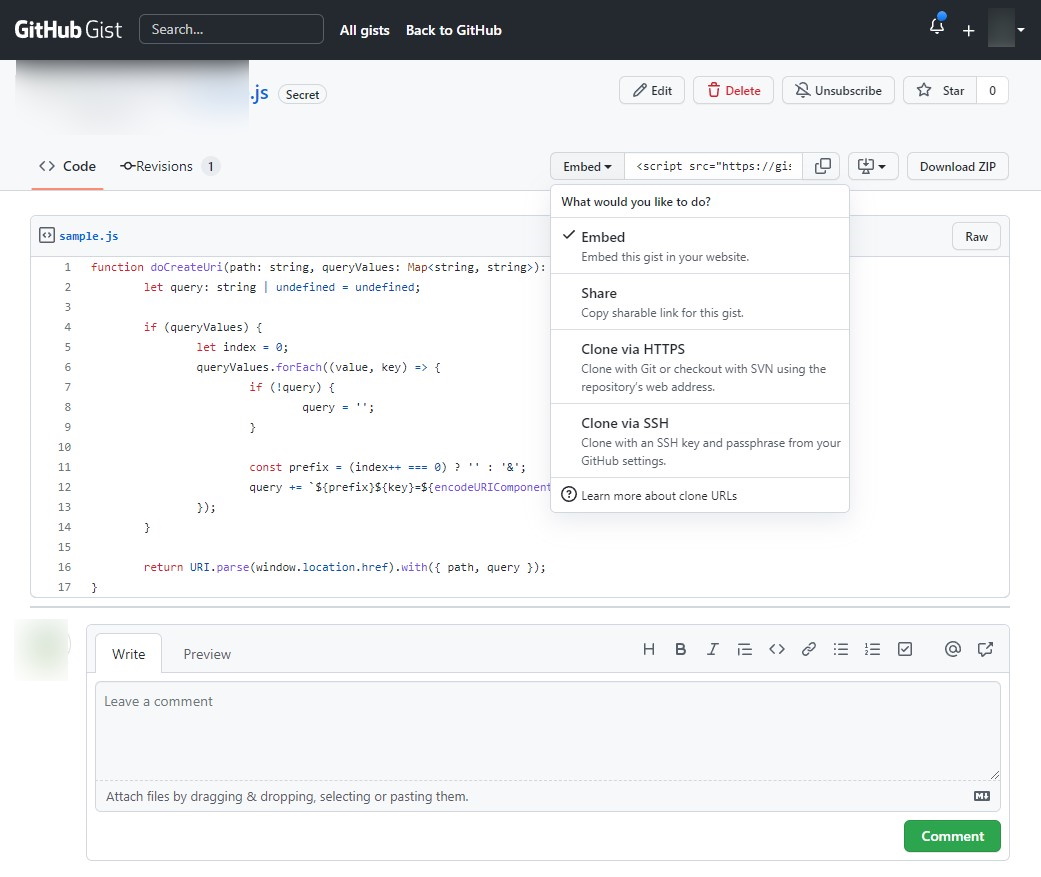Open Learn more about clone URLs
This screenshot has width=1041, height=877.
pyautogui.click(x=658, y=495)
